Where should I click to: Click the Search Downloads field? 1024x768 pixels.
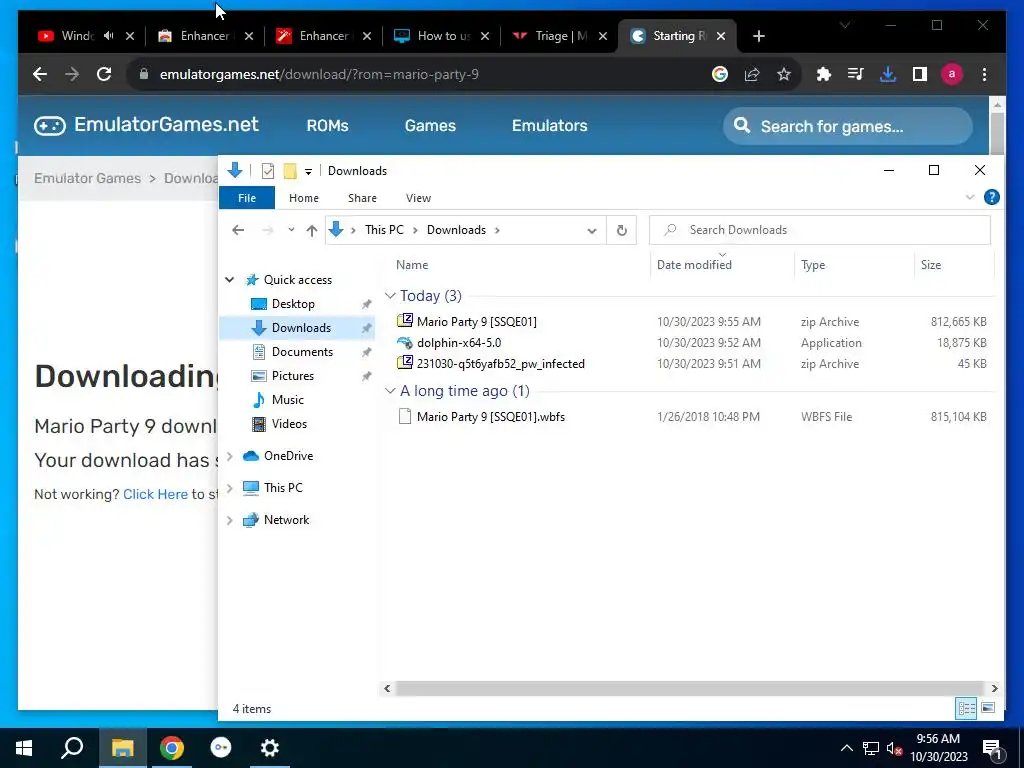(820, 230)
